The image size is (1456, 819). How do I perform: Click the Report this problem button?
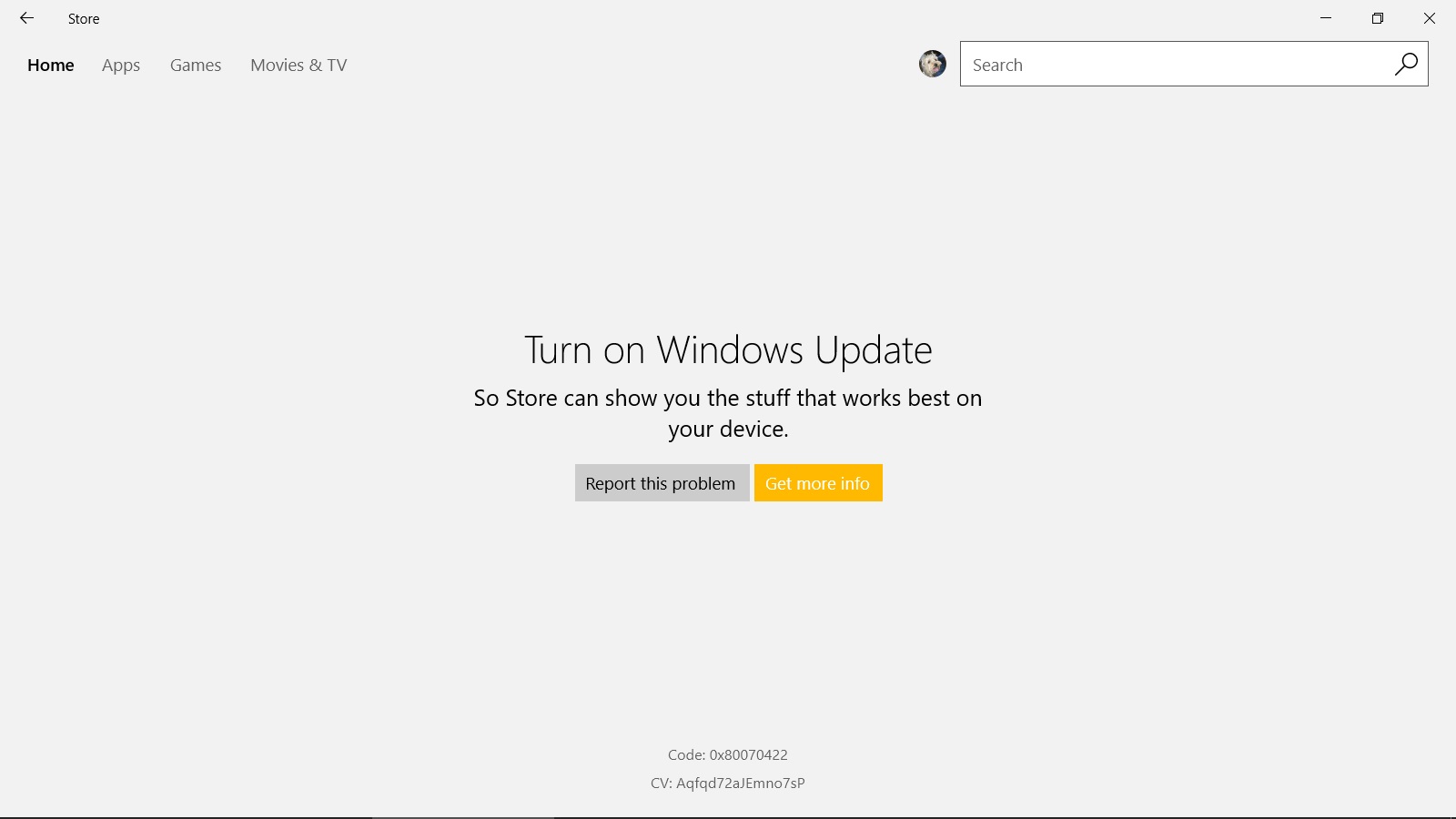(x=662, y=483)
